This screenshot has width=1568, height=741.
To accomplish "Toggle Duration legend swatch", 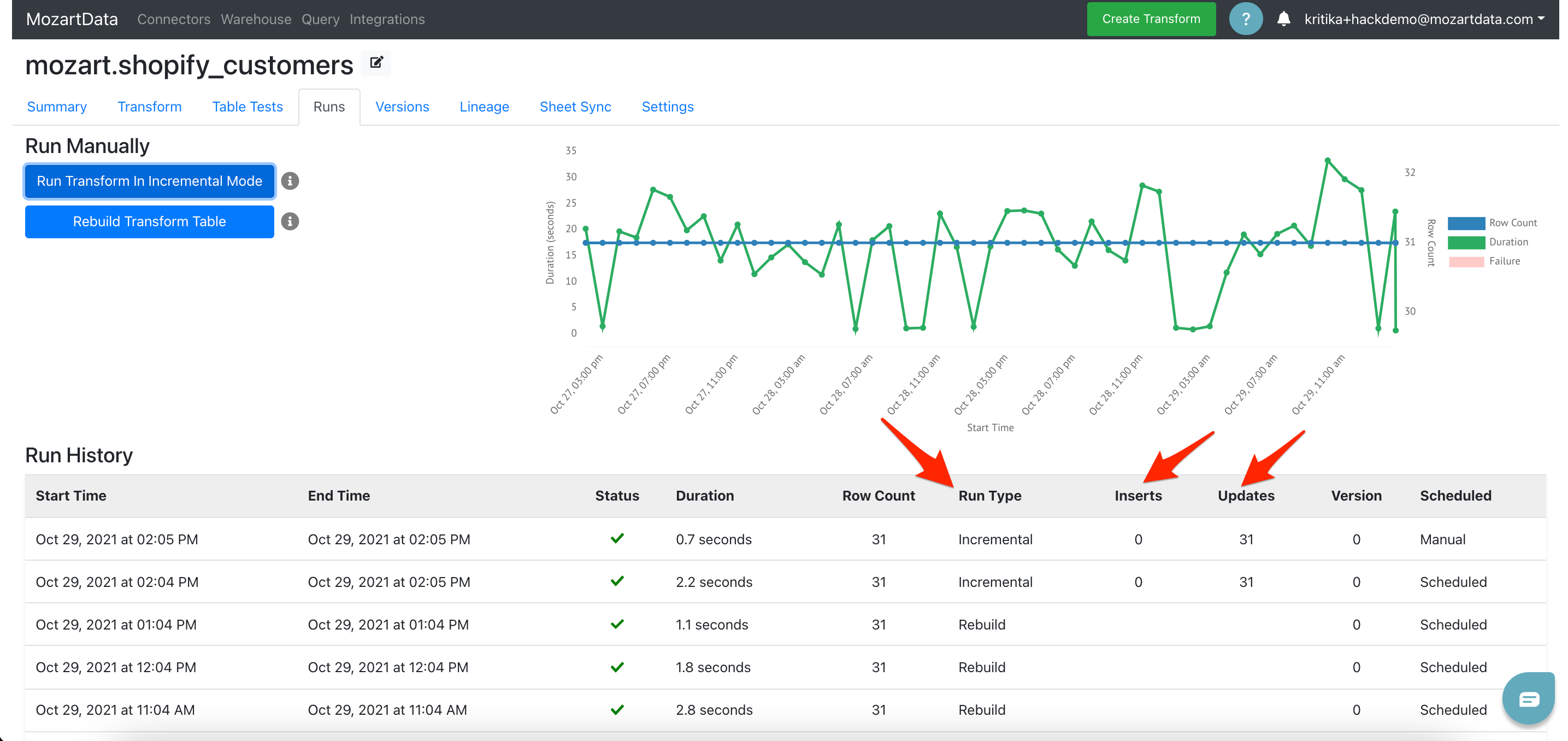I will pyautogui.click(x=1466, y=242).
